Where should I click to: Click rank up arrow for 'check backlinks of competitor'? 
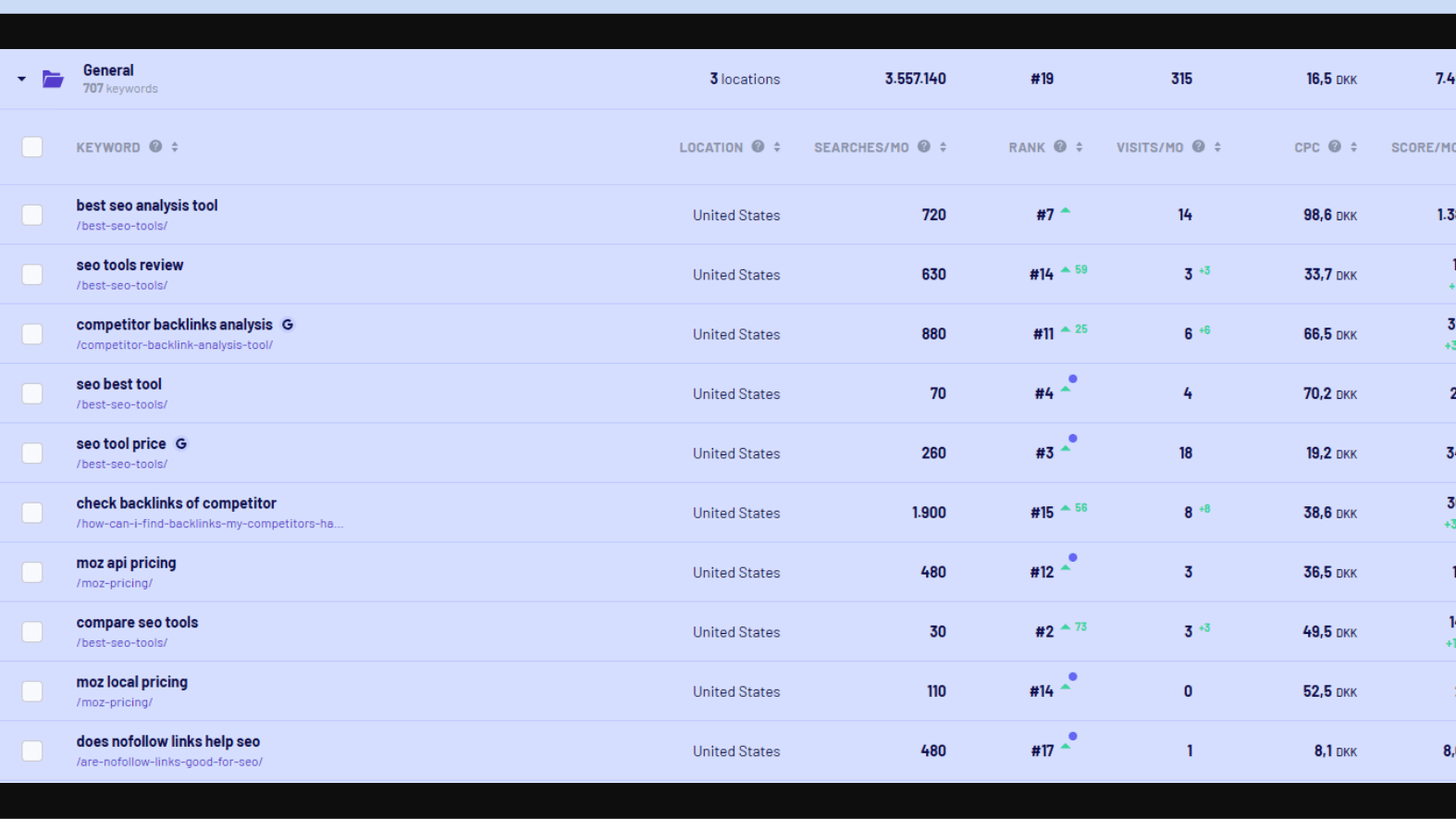click(1066, 508)
